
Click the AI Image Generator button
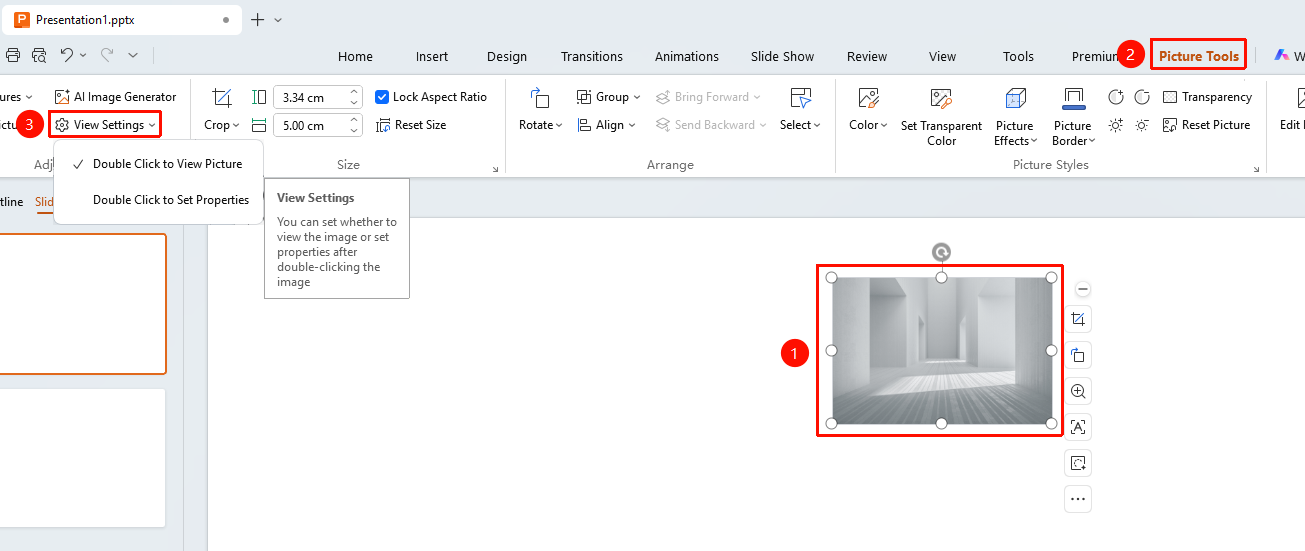click(x=115, y=97)
